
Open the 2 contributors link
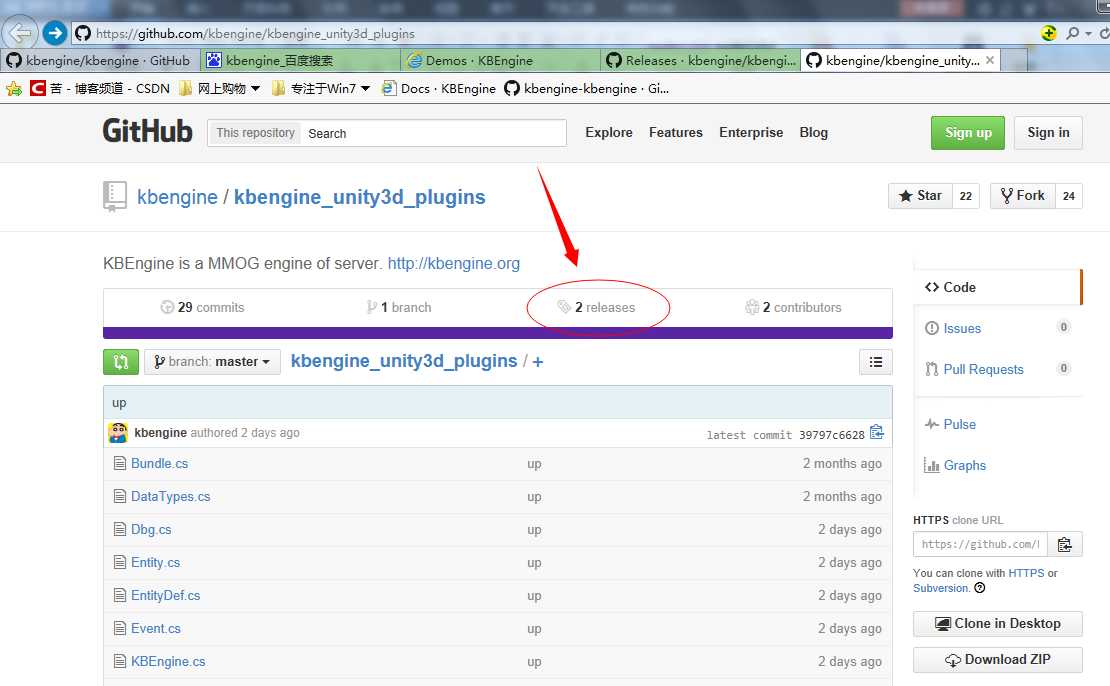tap(794, 307)
